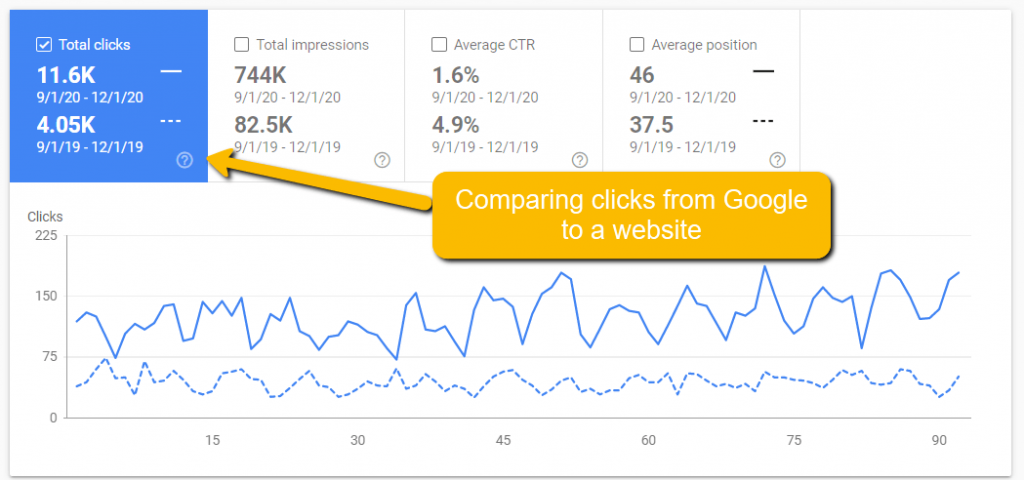The image size is (1024, 480).
Task: Click the 45 label on the chart x-axis
Action: pos(503,440)
